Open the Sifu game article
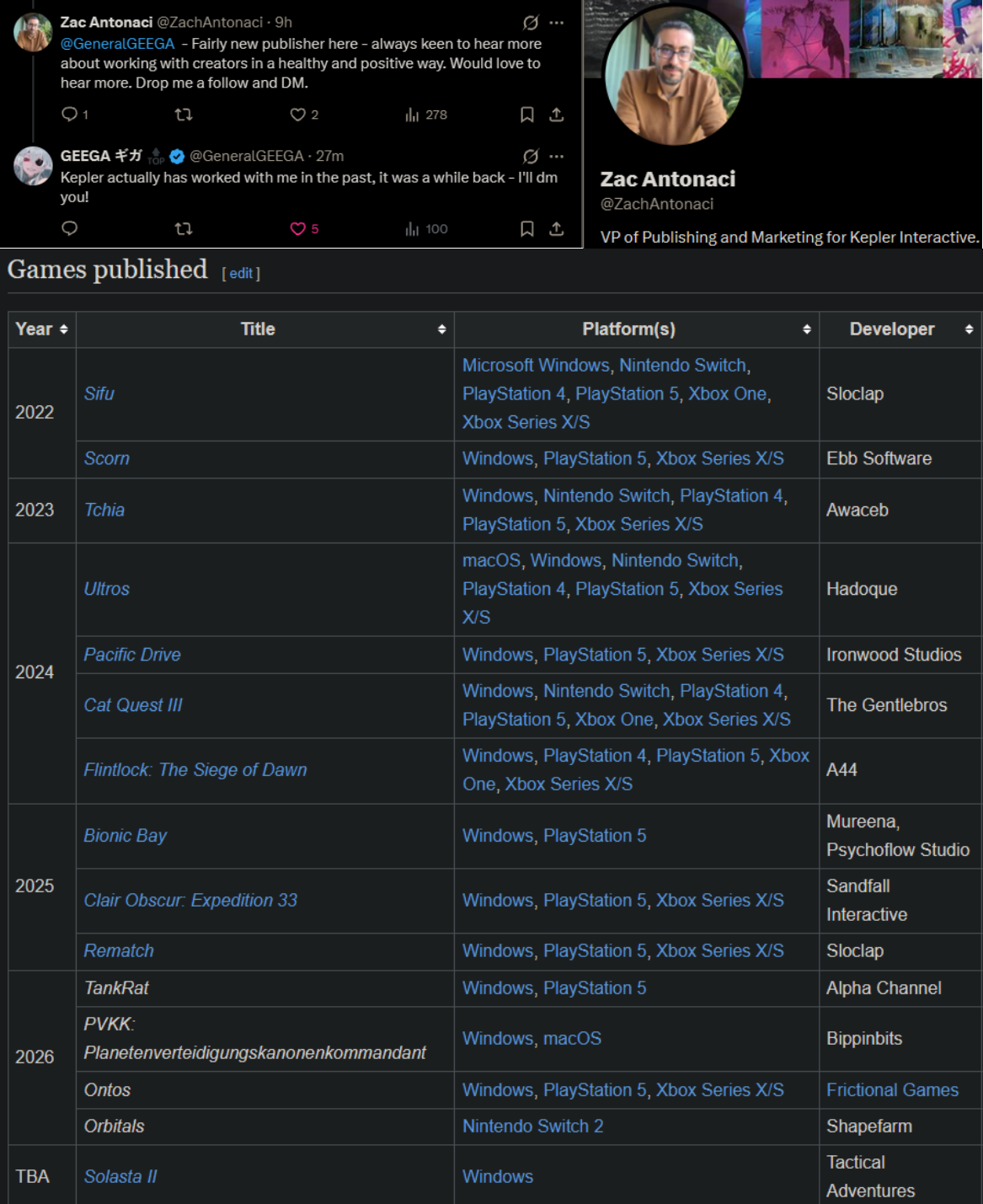The height and width of the screenshot is (1204, 983). [x=99, y=393]
